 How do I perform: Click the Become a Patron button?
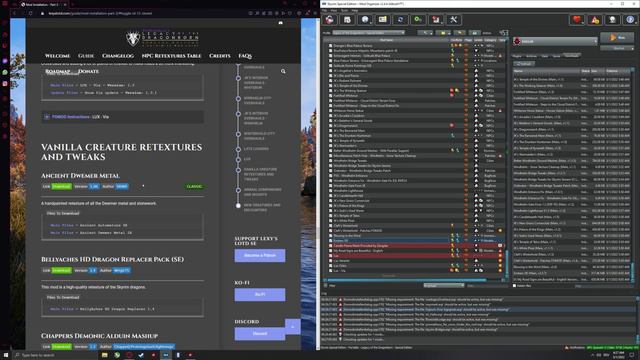tap(260, 256)
